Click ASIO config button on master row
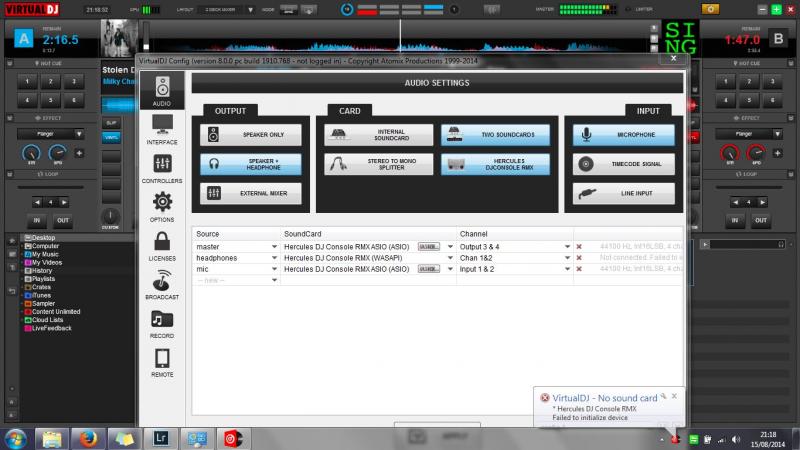 (429, 246)
